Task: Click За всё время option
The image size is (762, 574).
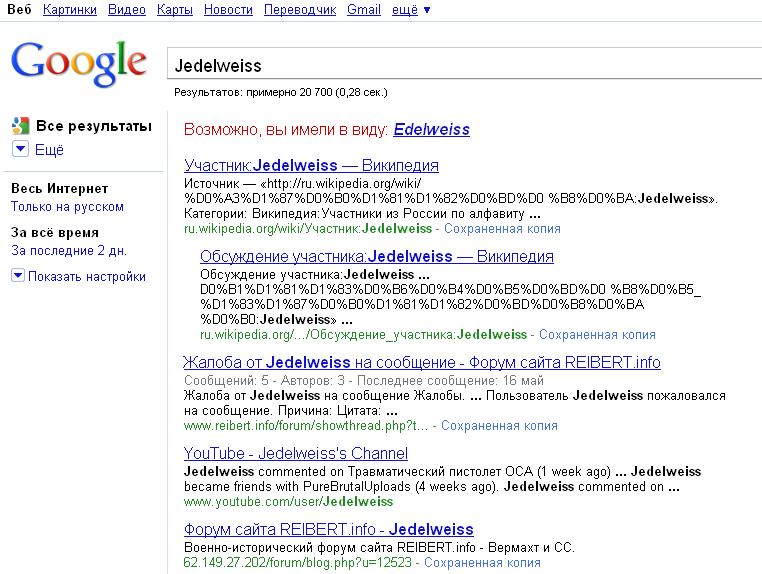Action: coord(55,233)
